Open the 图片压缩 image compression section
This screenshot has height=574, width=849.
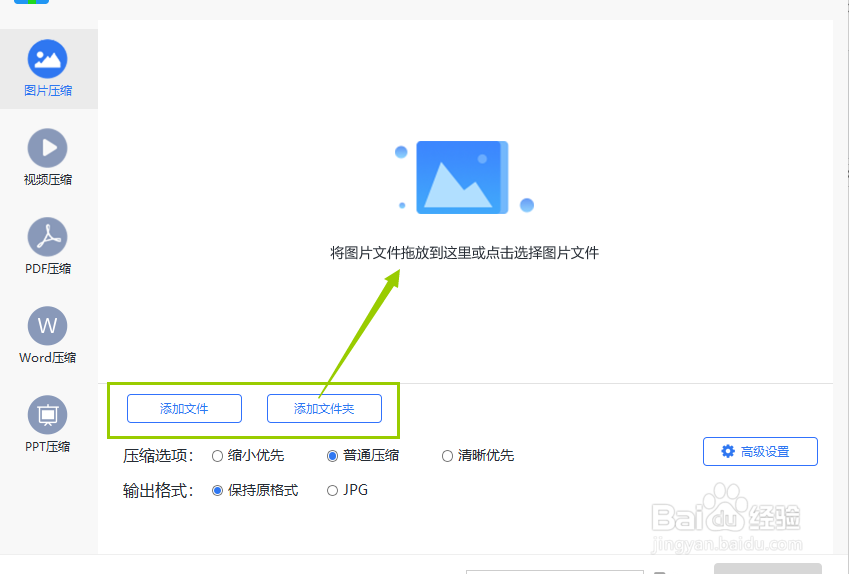point(48,68)
